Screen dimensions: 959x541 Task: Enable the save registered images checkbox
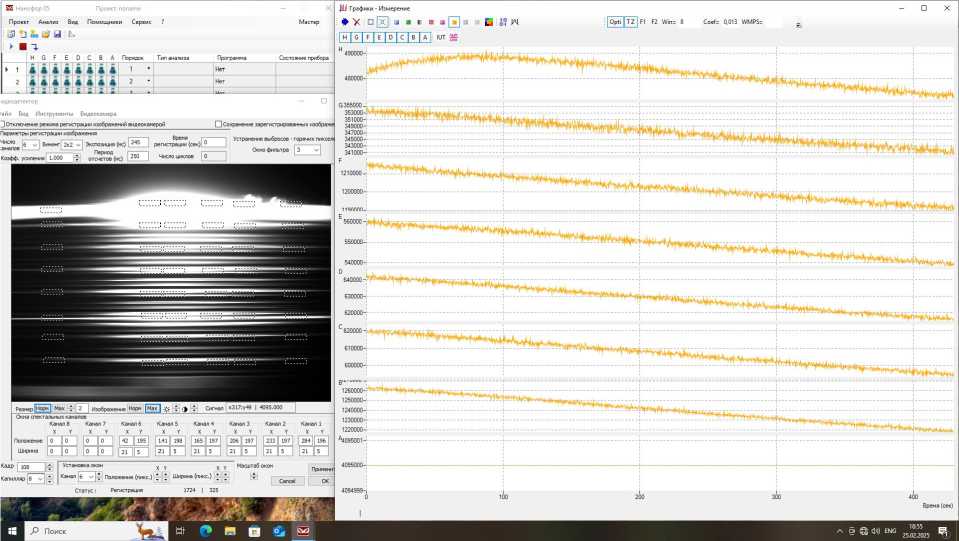(x=219, y=124)
